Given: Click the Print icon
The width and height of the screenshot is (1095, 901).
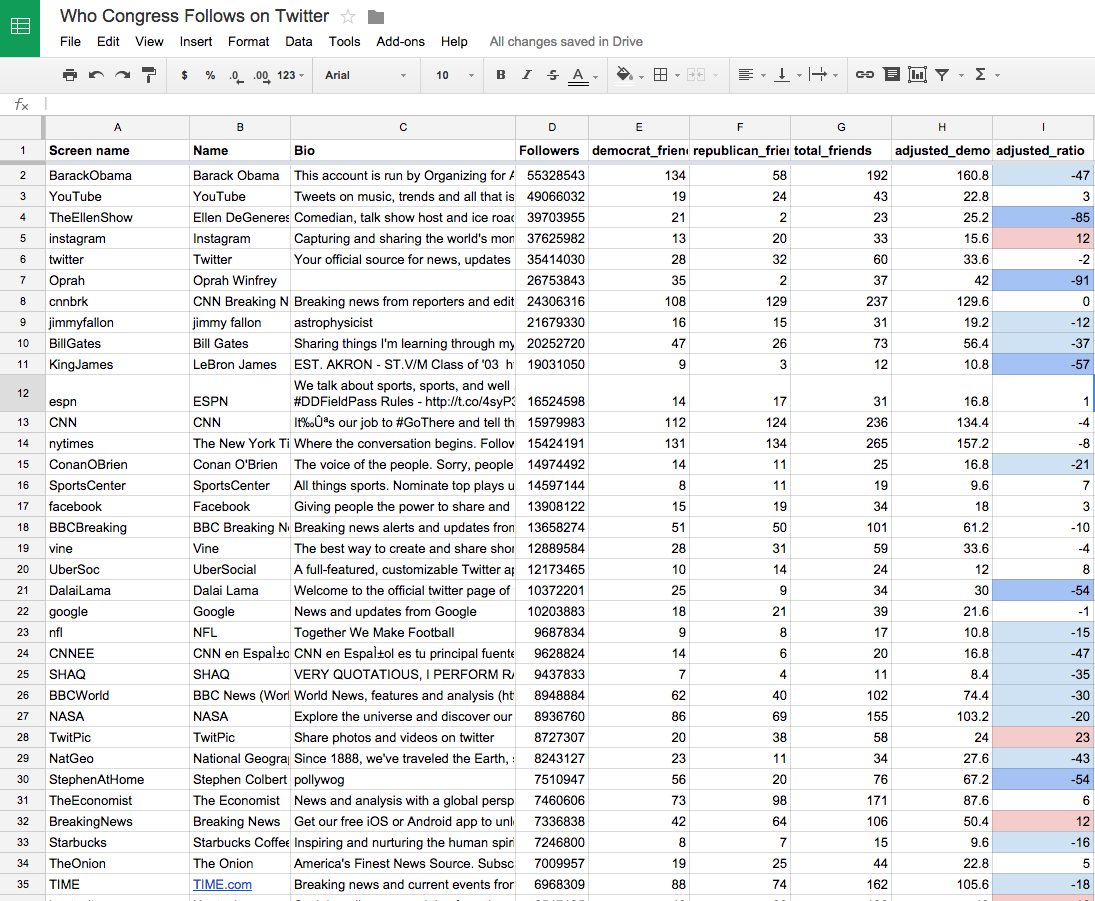Looking at the screenshot, I should click(x=70, y=75).
